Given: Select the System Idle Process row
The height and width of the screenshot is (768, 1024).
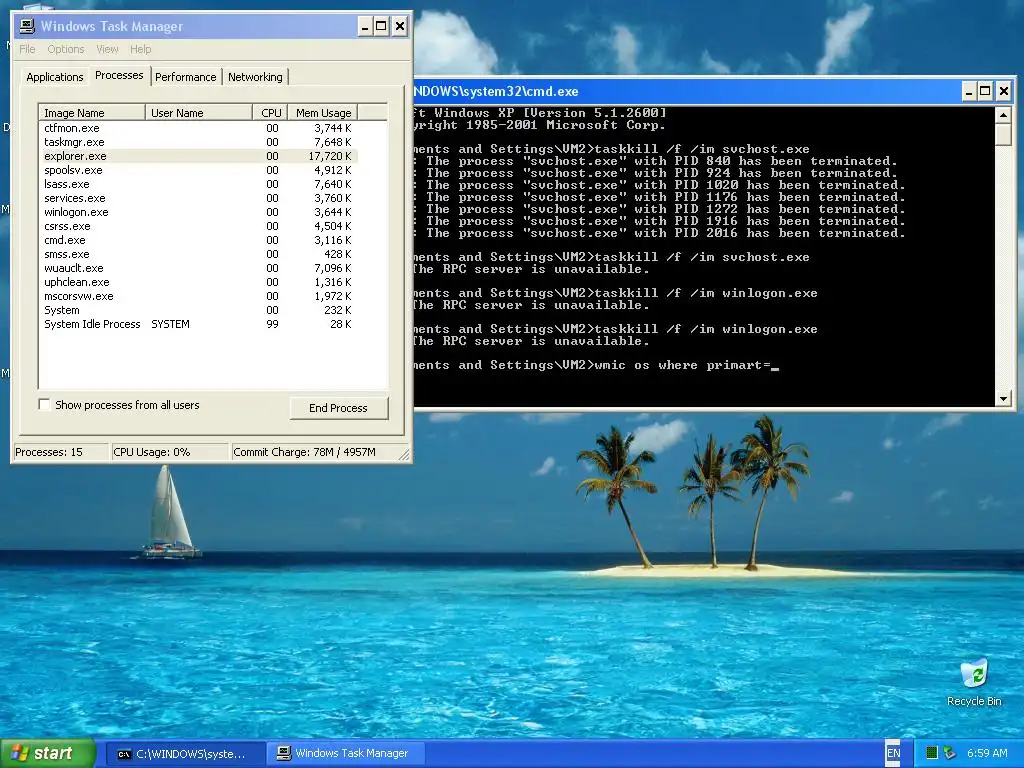Looking at the screenshot, I should click(x=199, y=325).
